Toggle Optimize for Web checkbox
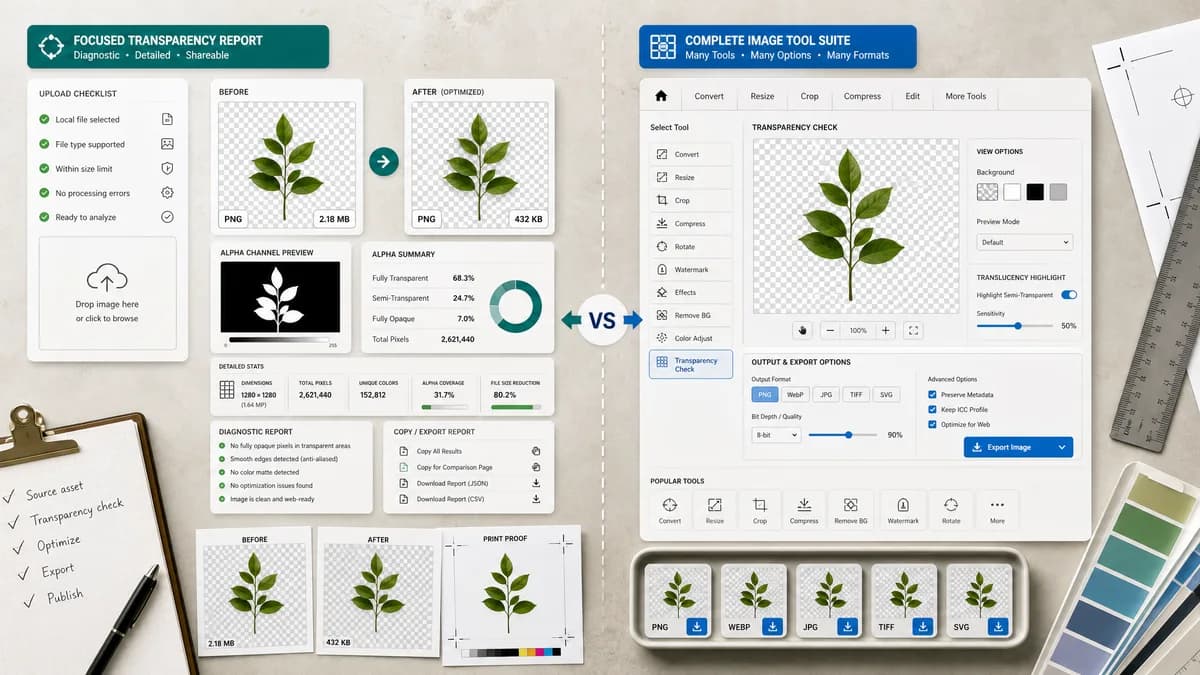 (933, 424)
